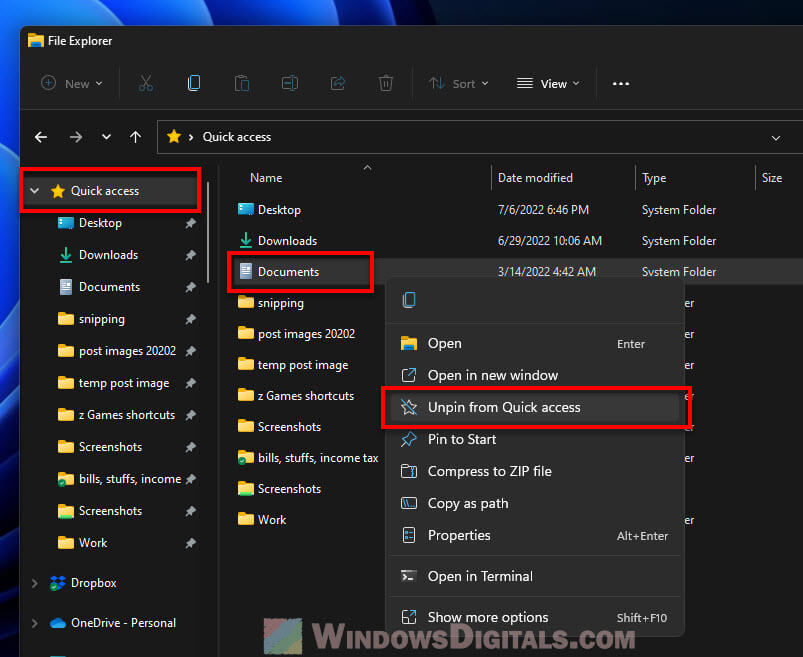Click the Delete trash icon
The height and width of the screenshot is (657, 803).
coord(386,83)
